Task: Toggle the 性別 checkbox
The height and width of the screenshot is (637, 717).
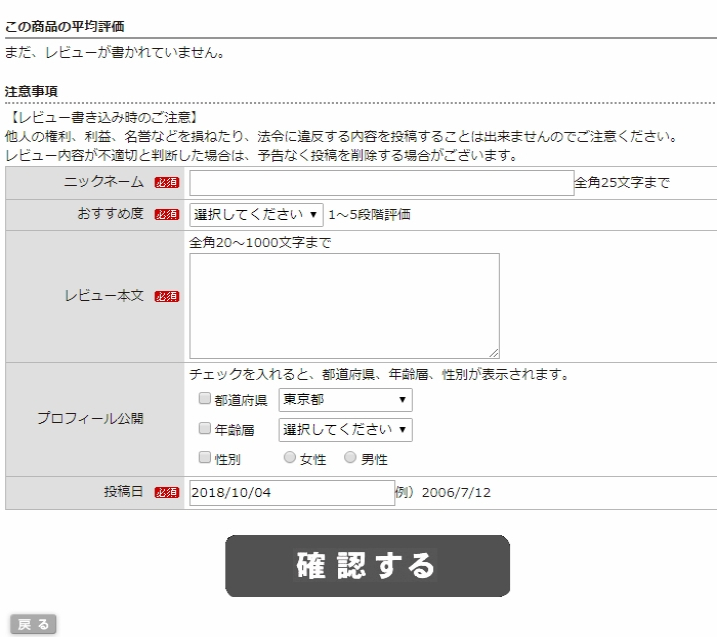Action: pyautogui.click(x=205, y=459)
